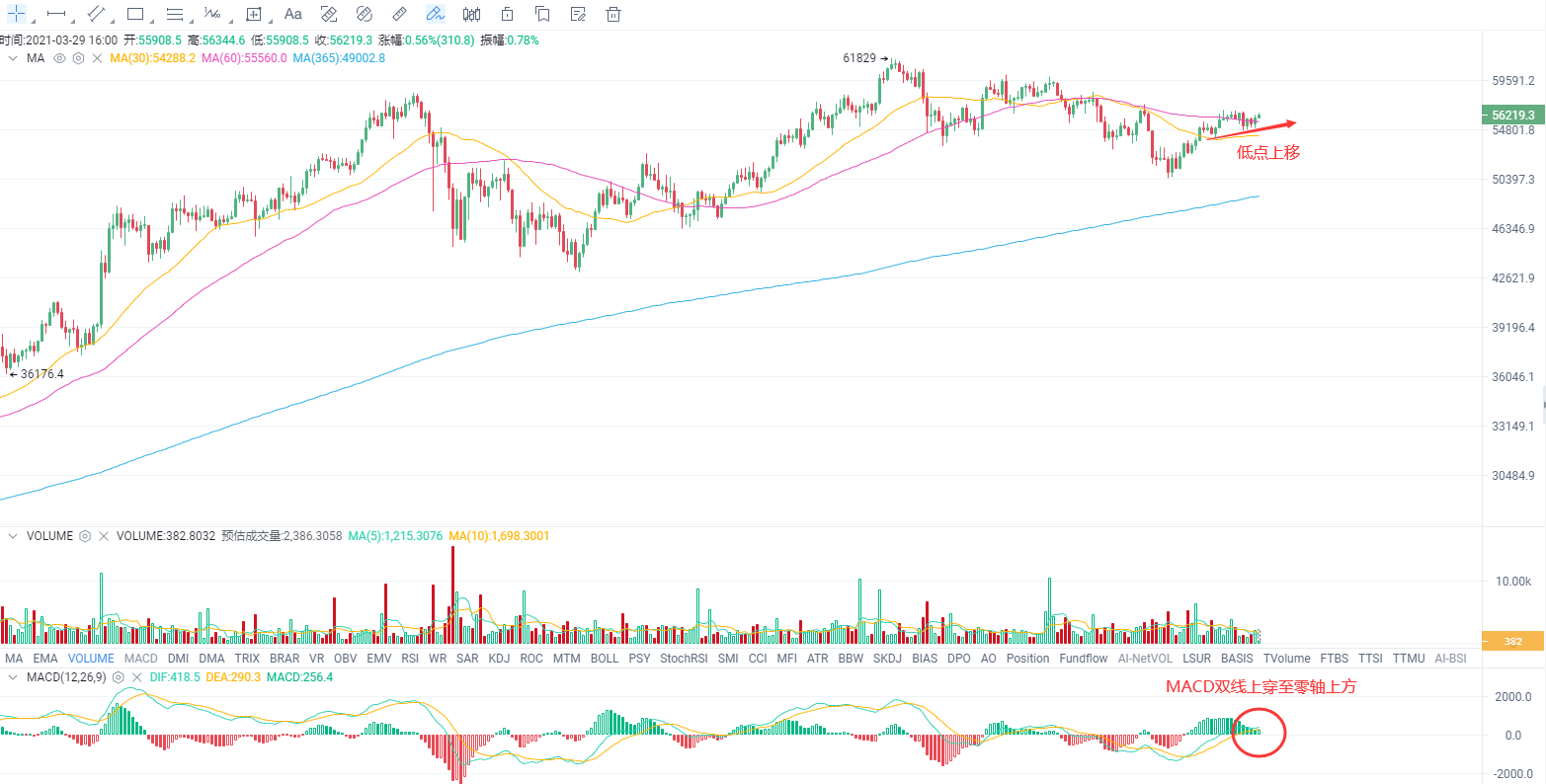Collapse the MACD panel chevron
Screen dimensions: 1546x784
(13, 677)
